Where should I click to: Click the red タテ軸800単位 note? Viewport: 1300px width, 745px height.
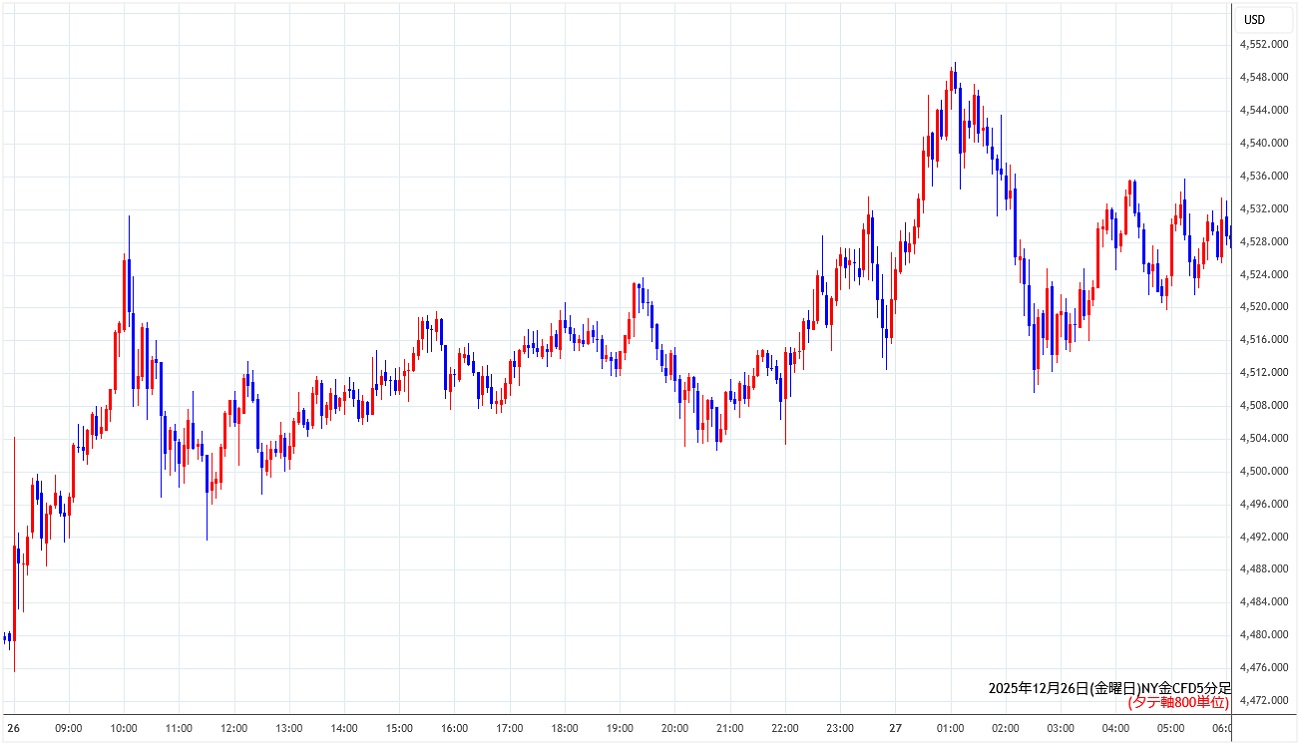[1178, 703]
